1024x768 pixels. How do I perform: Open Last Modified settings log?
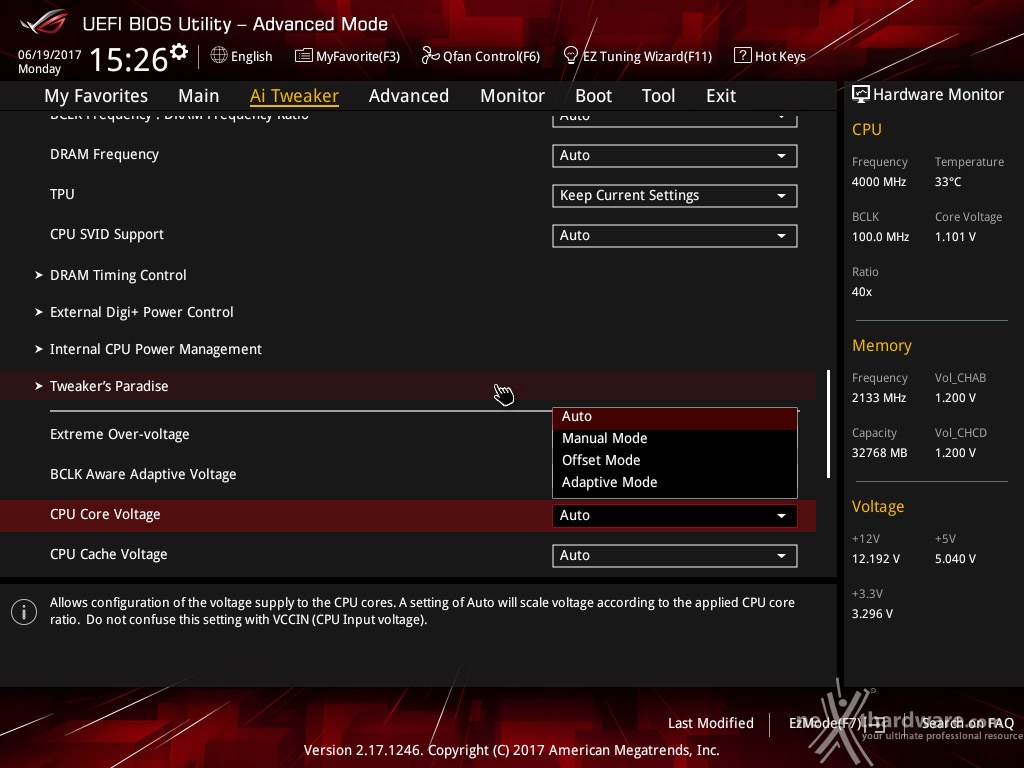click(711, 723)
